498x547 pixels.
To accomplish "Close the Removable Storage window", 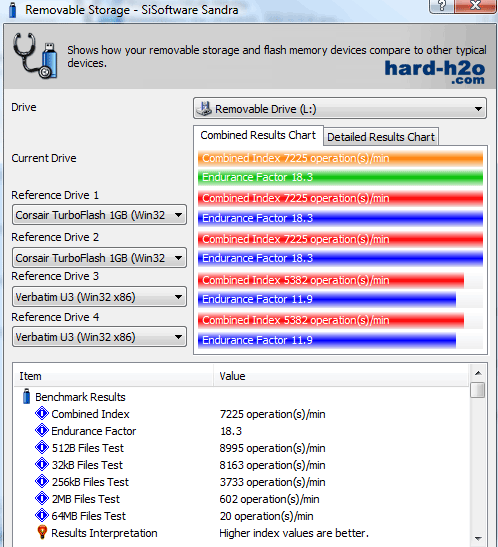I will click(476, 6).
